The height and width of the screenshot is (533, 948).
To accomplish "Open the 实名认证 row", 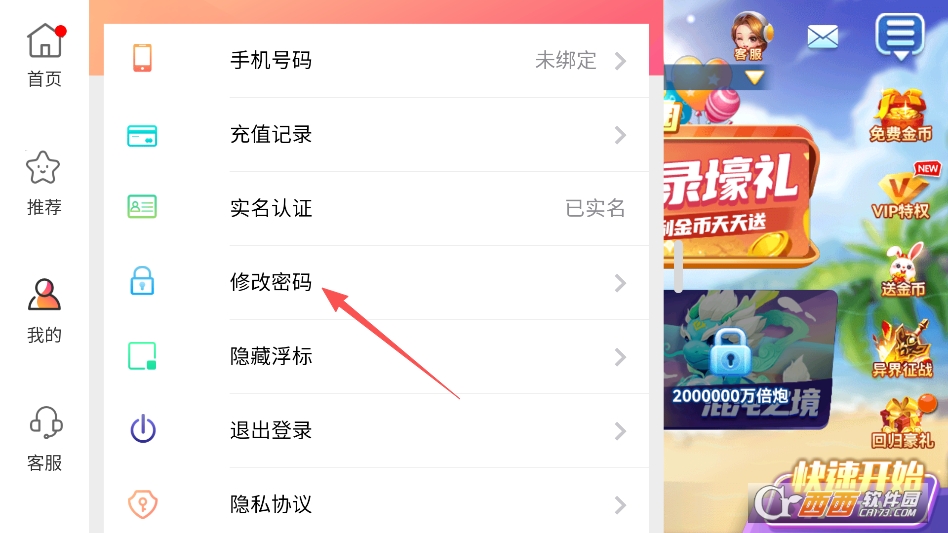I will (x=376, y=208).
